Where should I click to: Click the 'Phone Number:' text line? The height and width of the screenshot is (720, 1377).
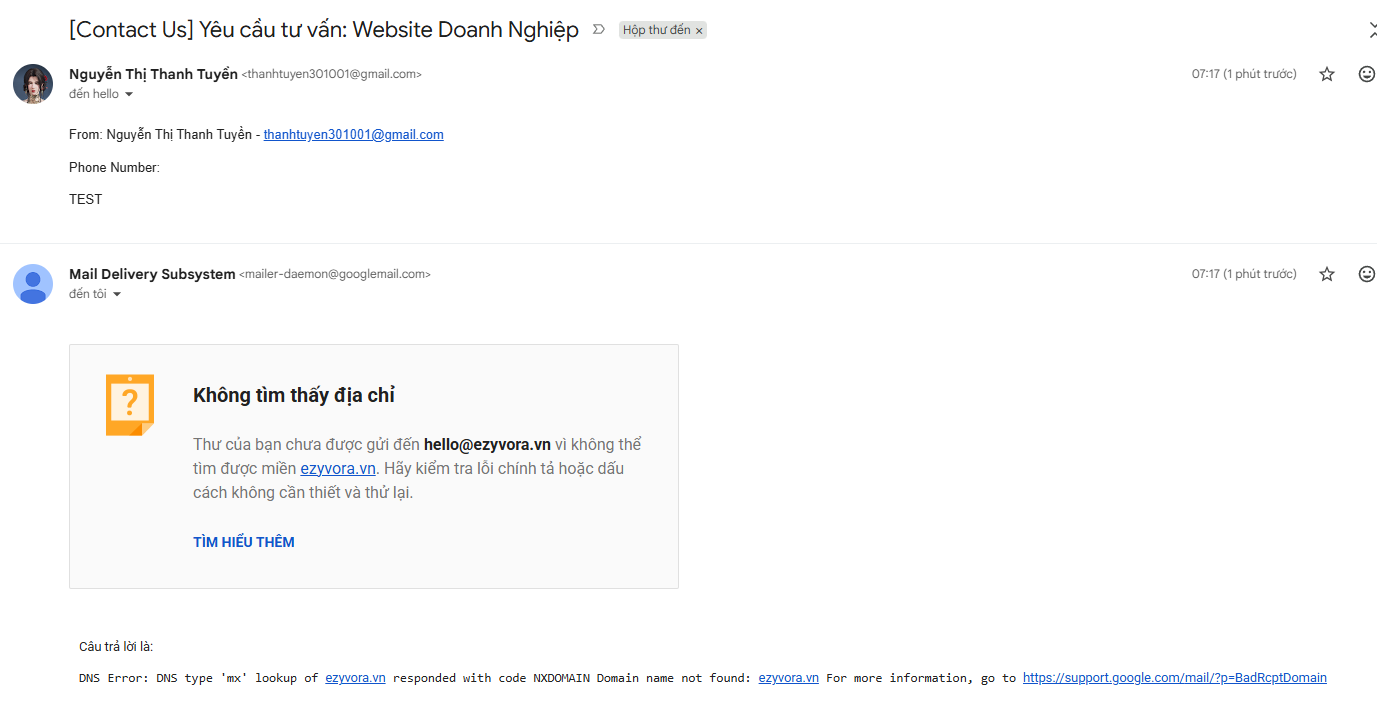pyautogui.click(x=114, y=168)
